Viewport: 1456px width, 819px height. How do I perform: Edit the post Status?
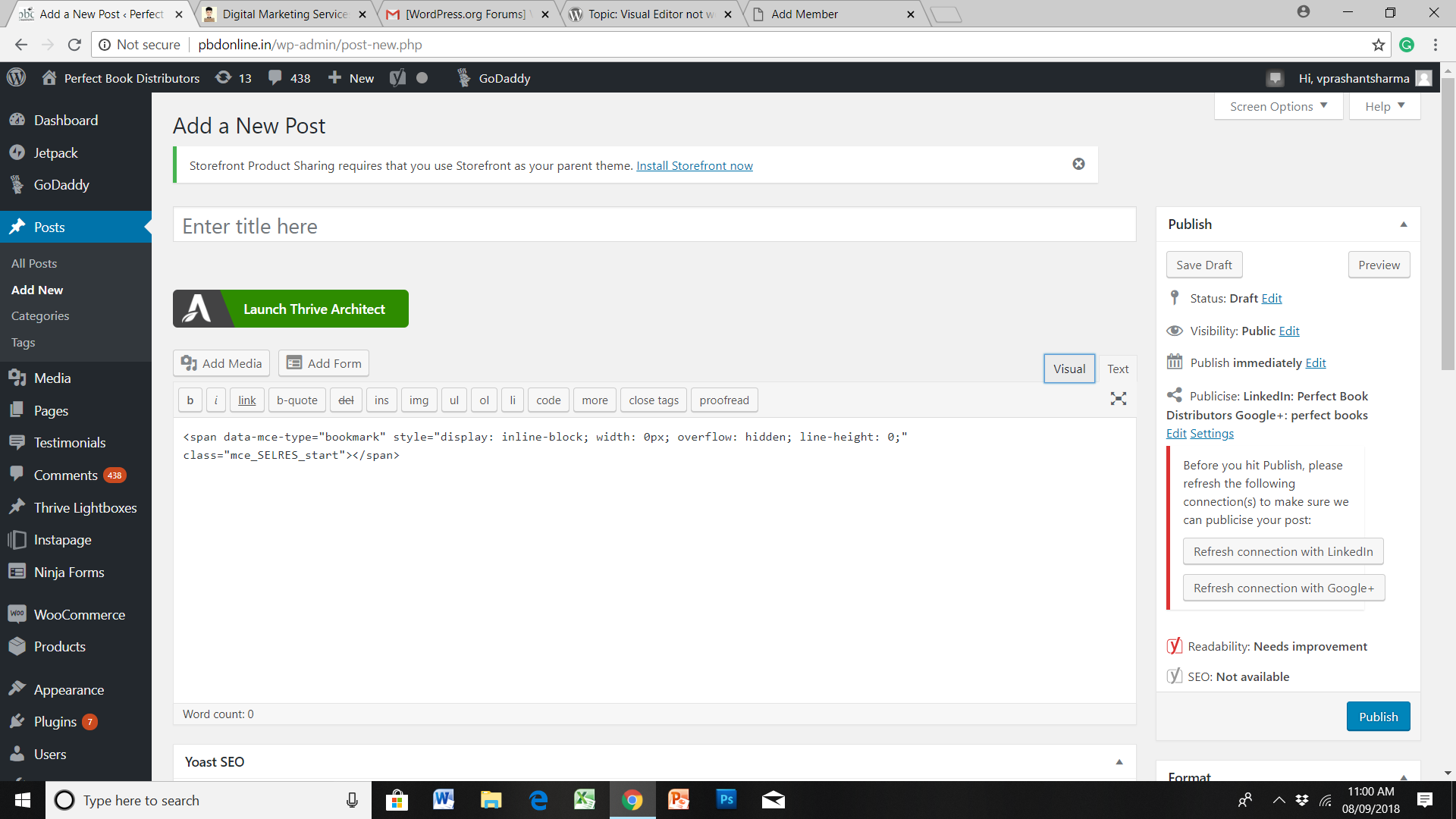pos(1272,298)
